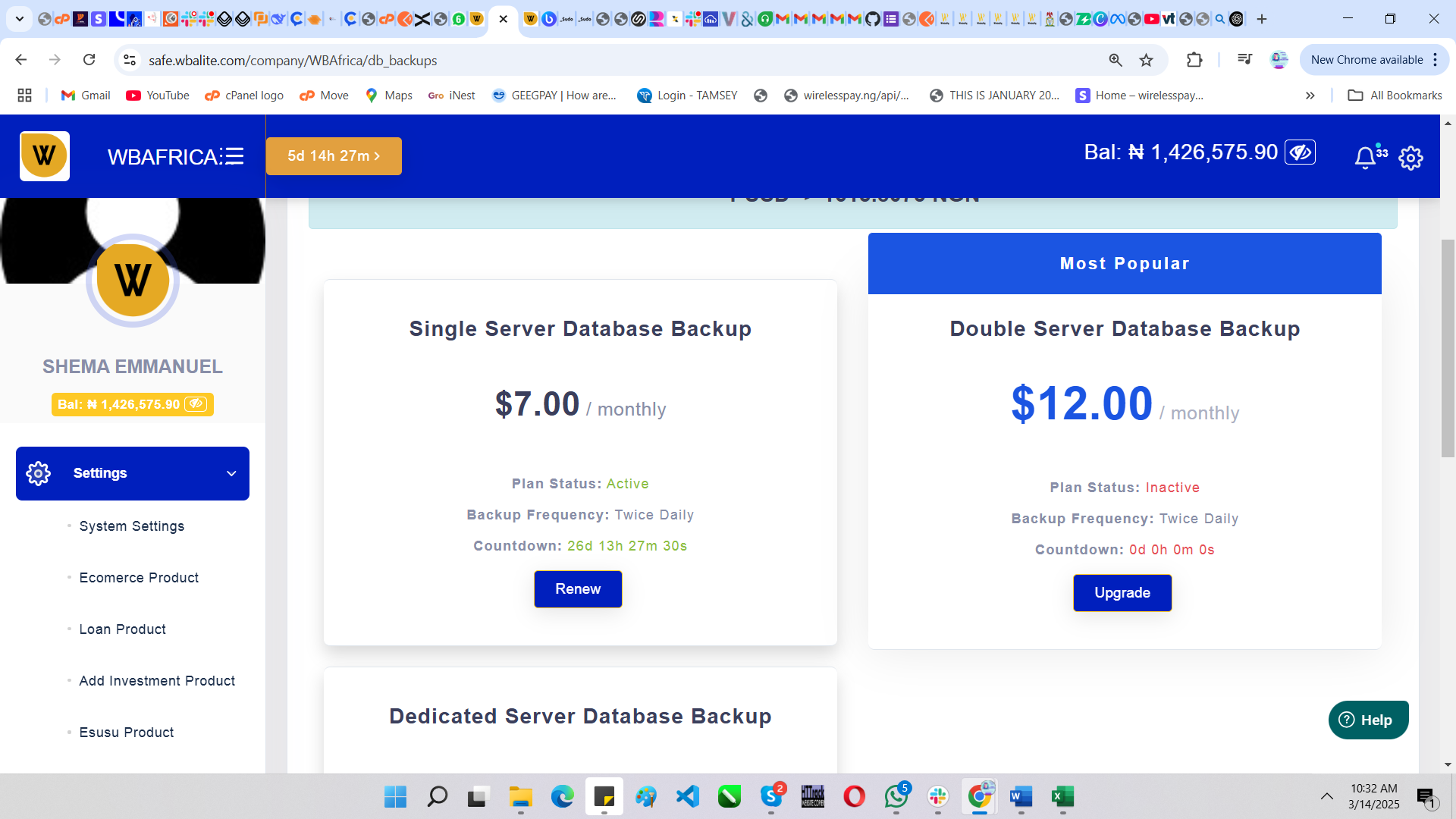This screenshot has height=819, width=1456.
Task: Click Upgrade on Double Server plan
Action: [x=1122, y=593]
